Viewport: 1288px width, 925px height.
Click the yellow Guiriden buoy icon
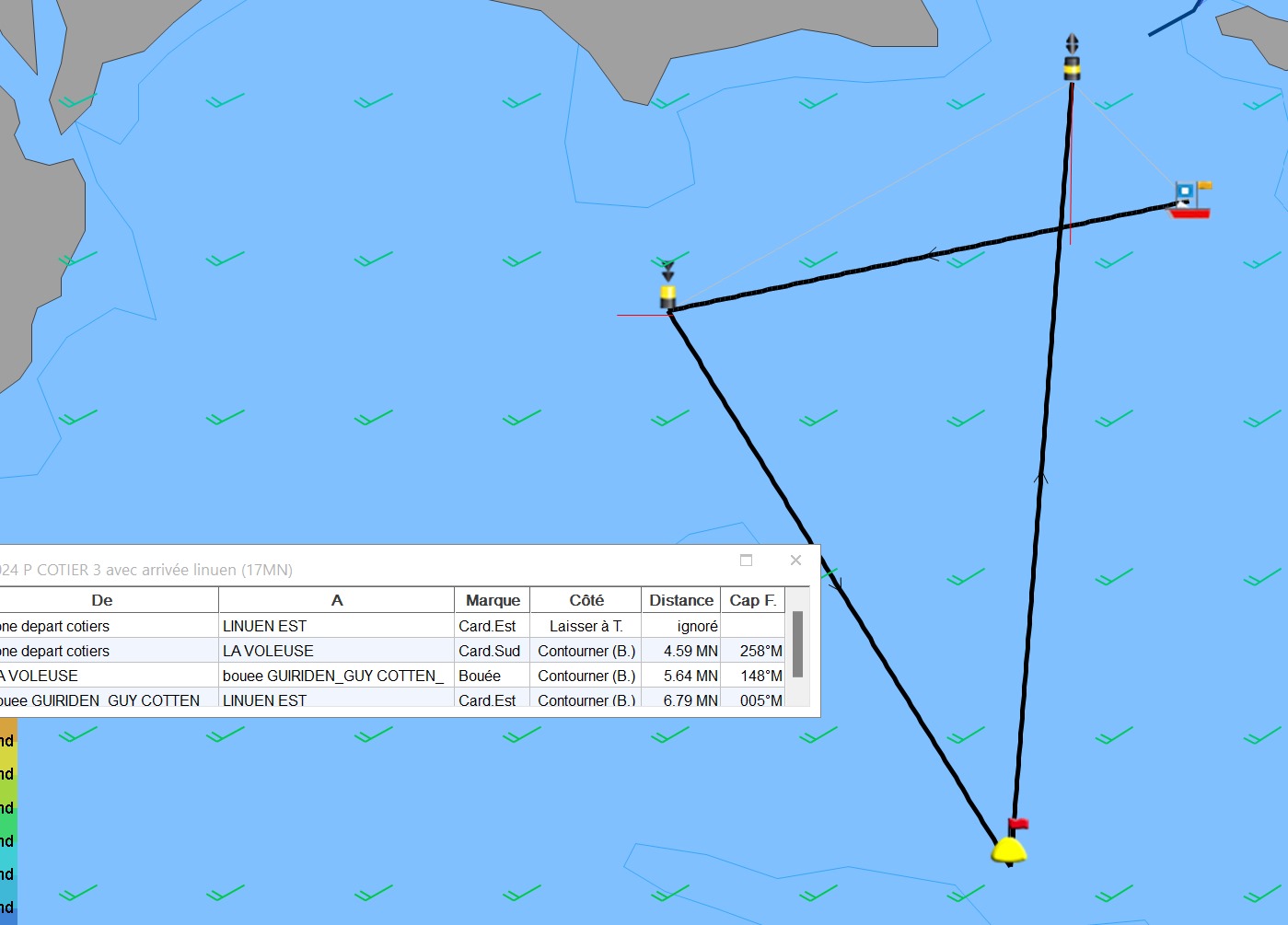pos(1009,850)
